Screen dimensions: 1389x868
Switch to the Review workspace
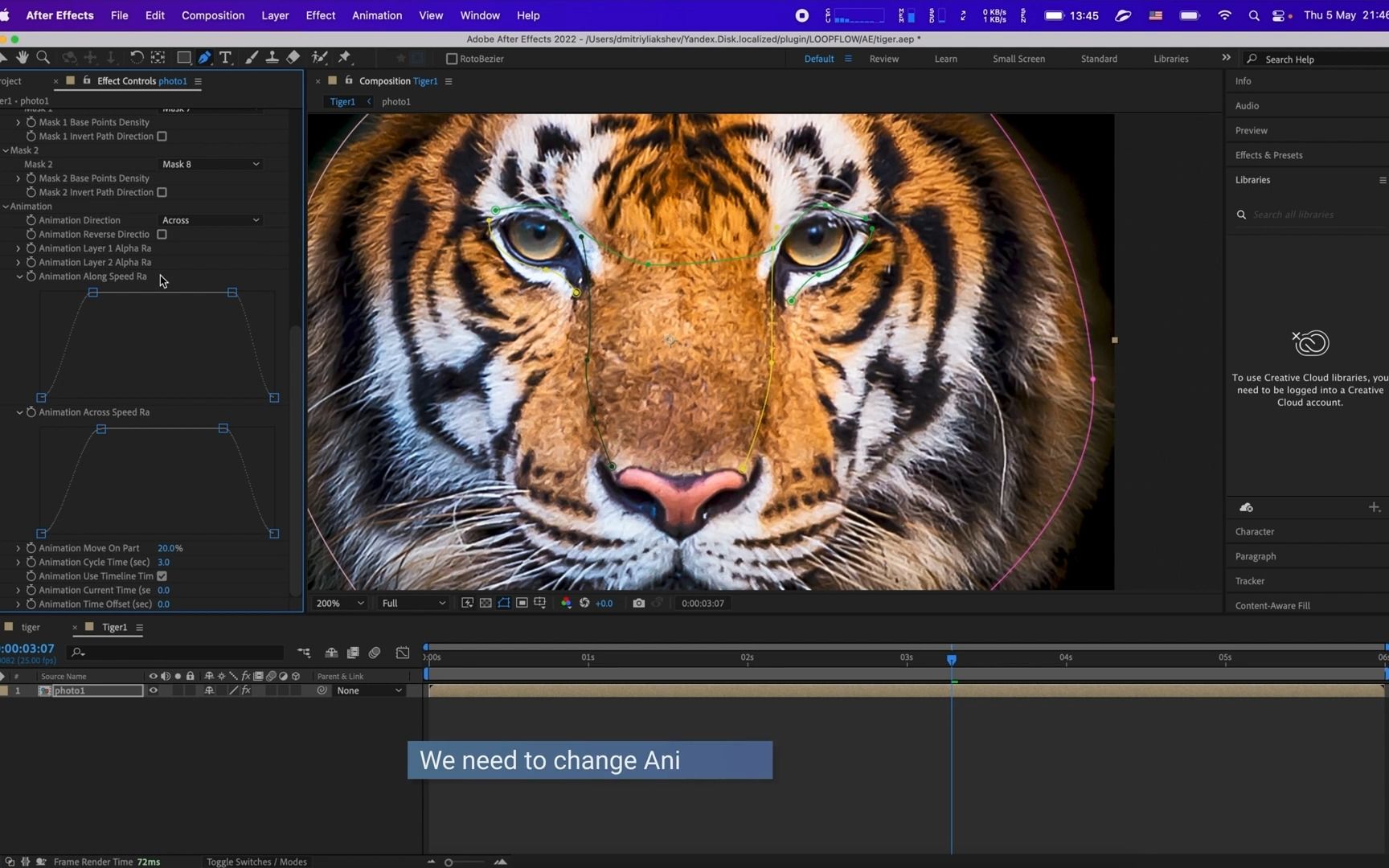(x=884, y=59)
